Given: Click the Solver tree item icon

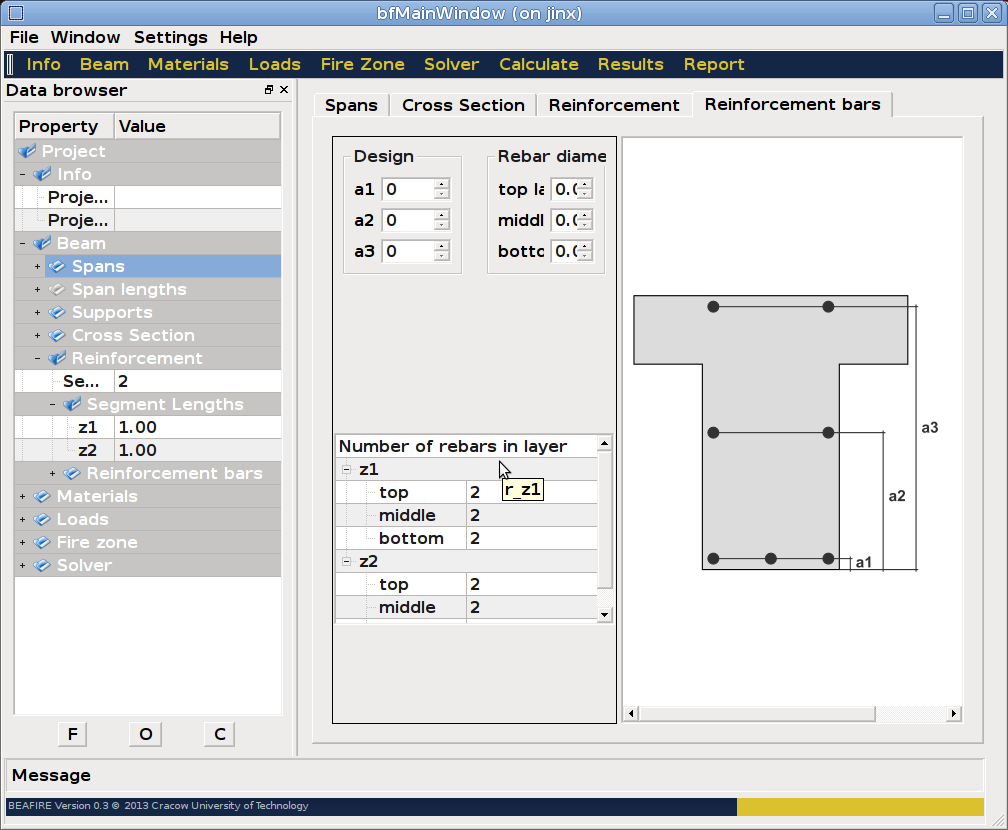Looking at the screenshot, I should coord(42,566).
